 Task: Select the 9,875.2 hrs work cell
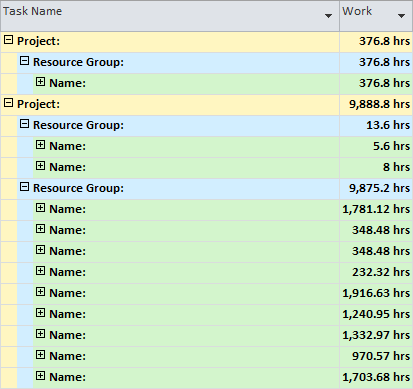click(x=376, y=189)
